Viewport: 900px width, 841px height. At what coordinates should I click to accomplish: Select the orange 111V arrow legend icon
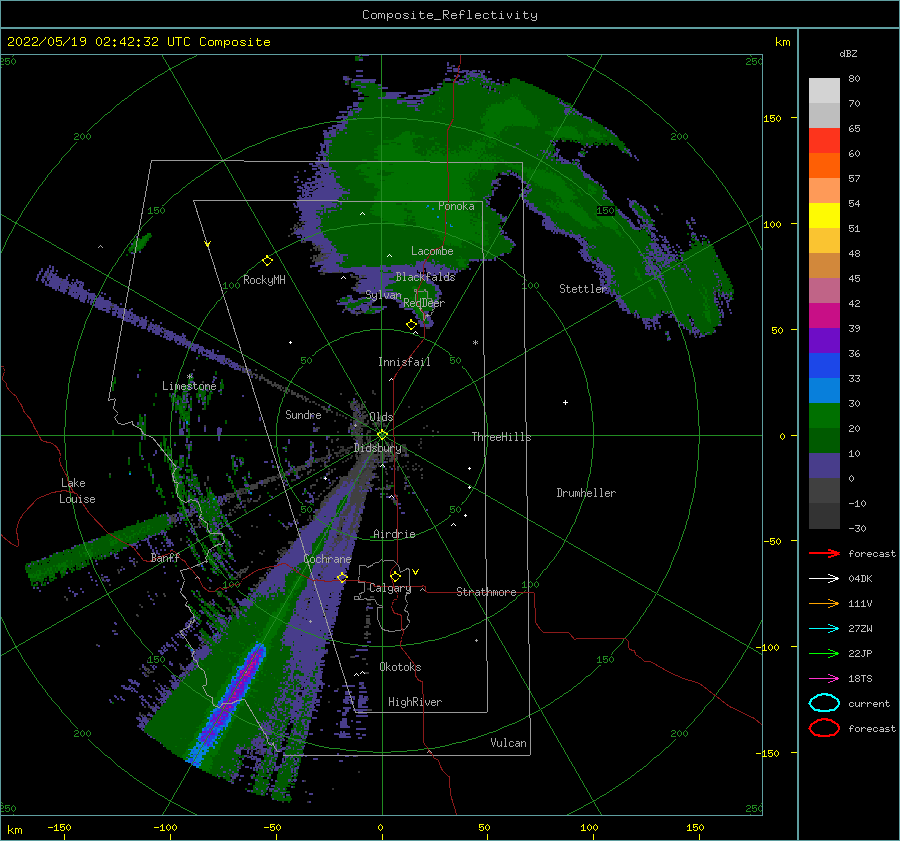click(x=824, y=603)
